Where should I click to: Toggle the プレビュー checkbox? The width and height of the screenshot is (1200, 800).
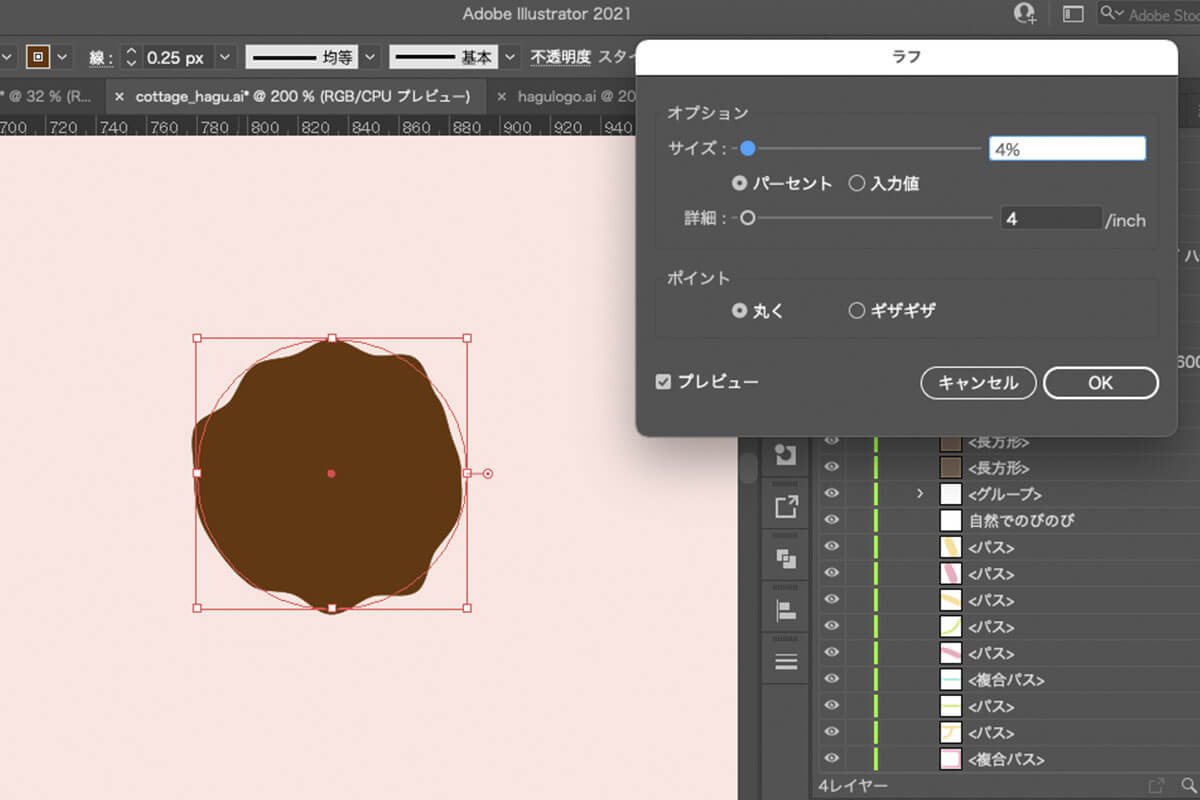click(x=663, y=382)
